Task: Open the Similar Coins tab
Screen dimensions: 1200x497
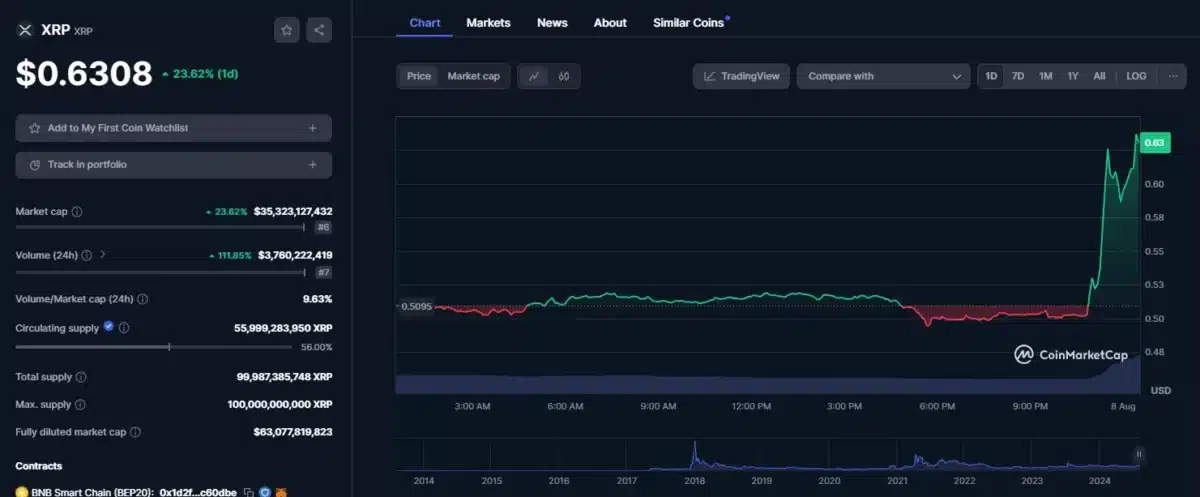Action: pos(688,23)
